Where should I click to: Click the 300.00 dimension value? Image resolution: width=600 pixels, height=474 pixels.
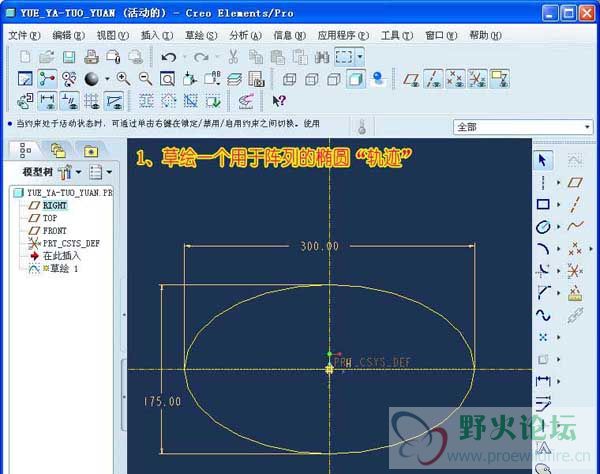coord(320,246)
